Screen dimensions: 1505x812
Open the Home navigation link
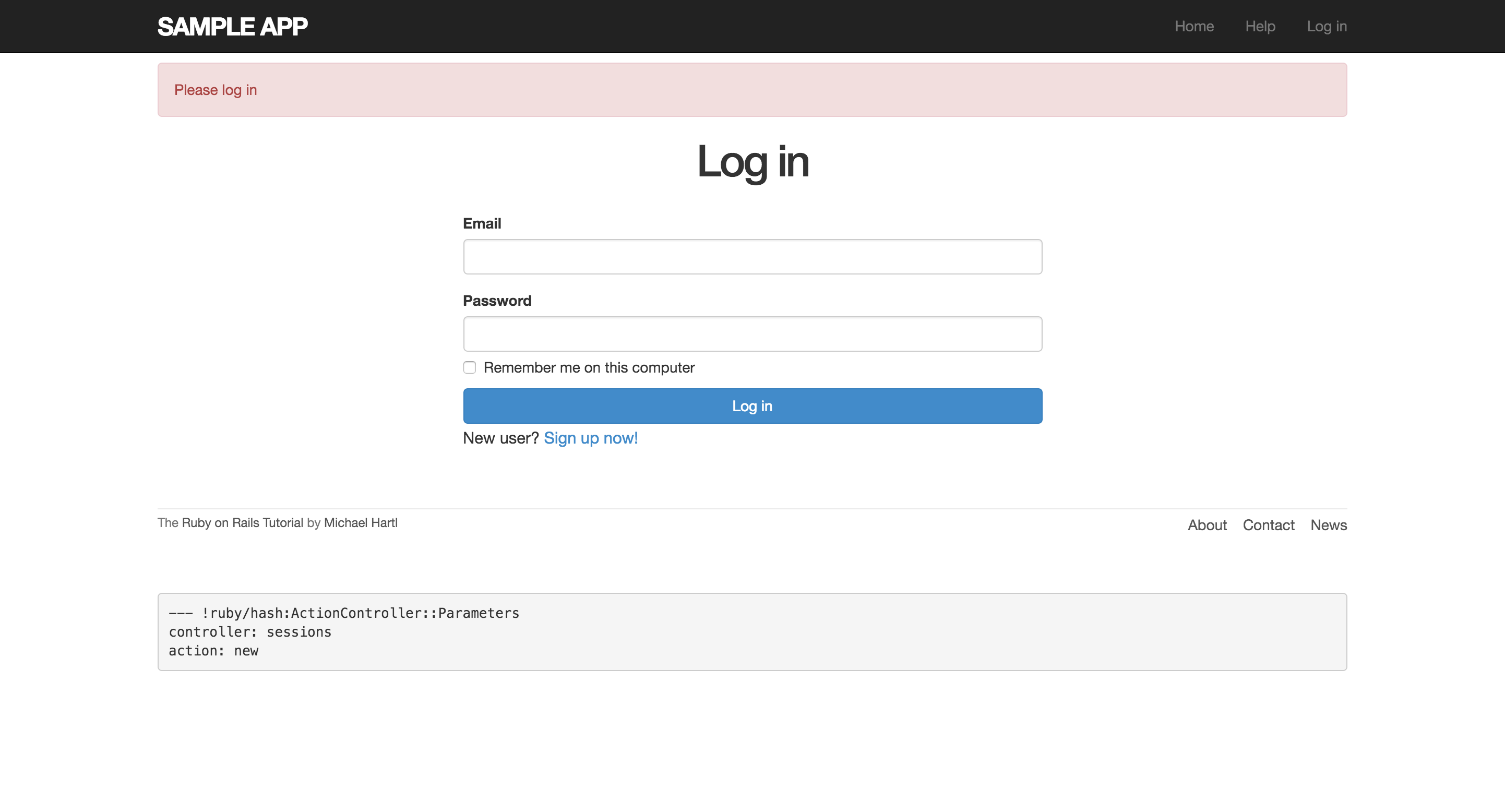[1193, 26]
